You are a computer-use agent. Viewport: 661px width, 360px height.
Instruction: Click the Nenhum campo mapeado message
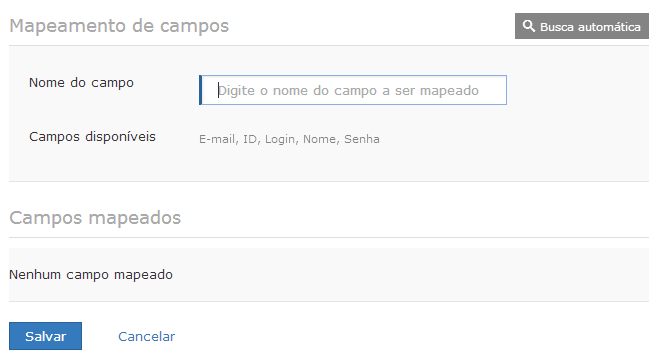(91, 275)
